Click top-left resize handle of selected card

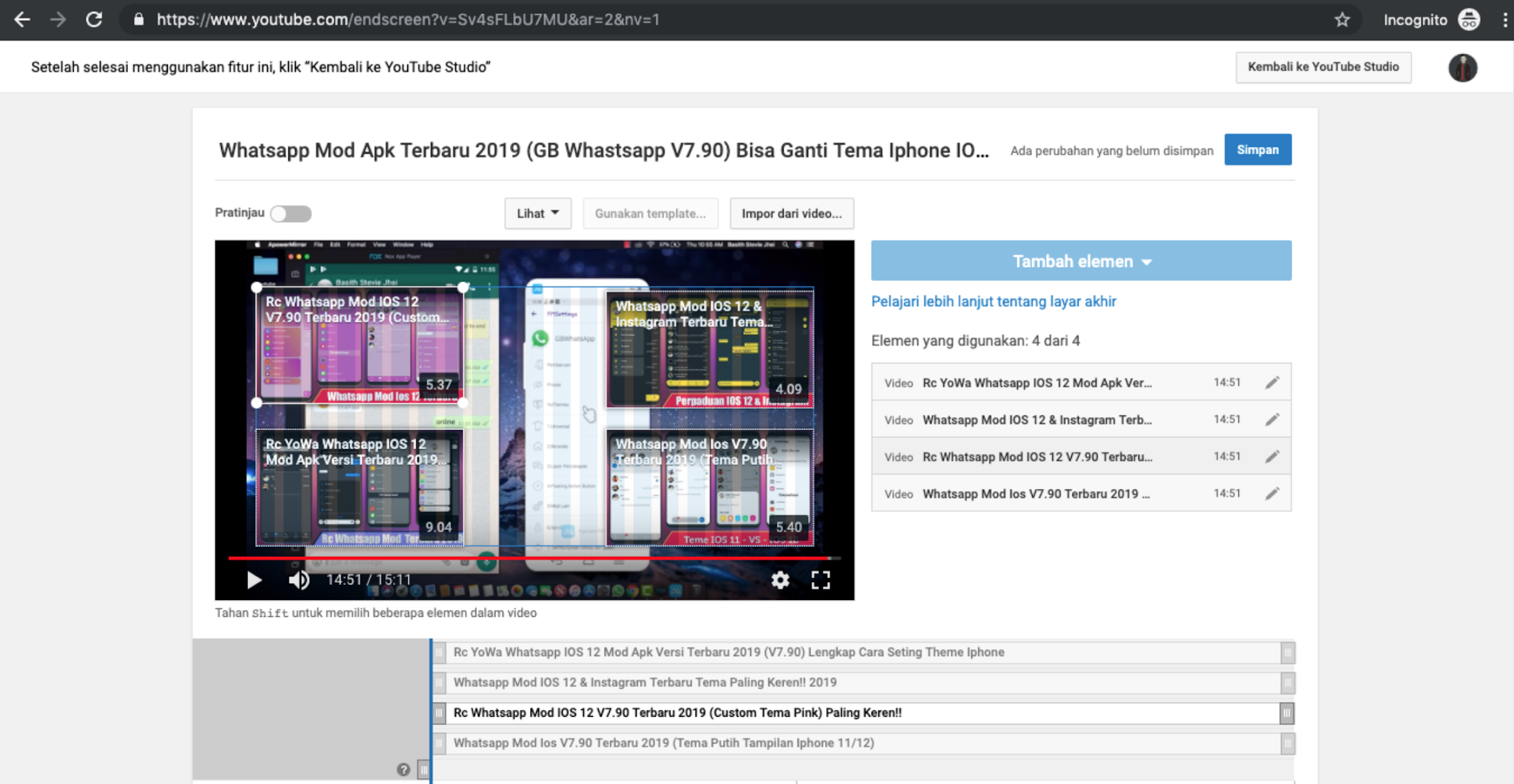click(257, 287)
